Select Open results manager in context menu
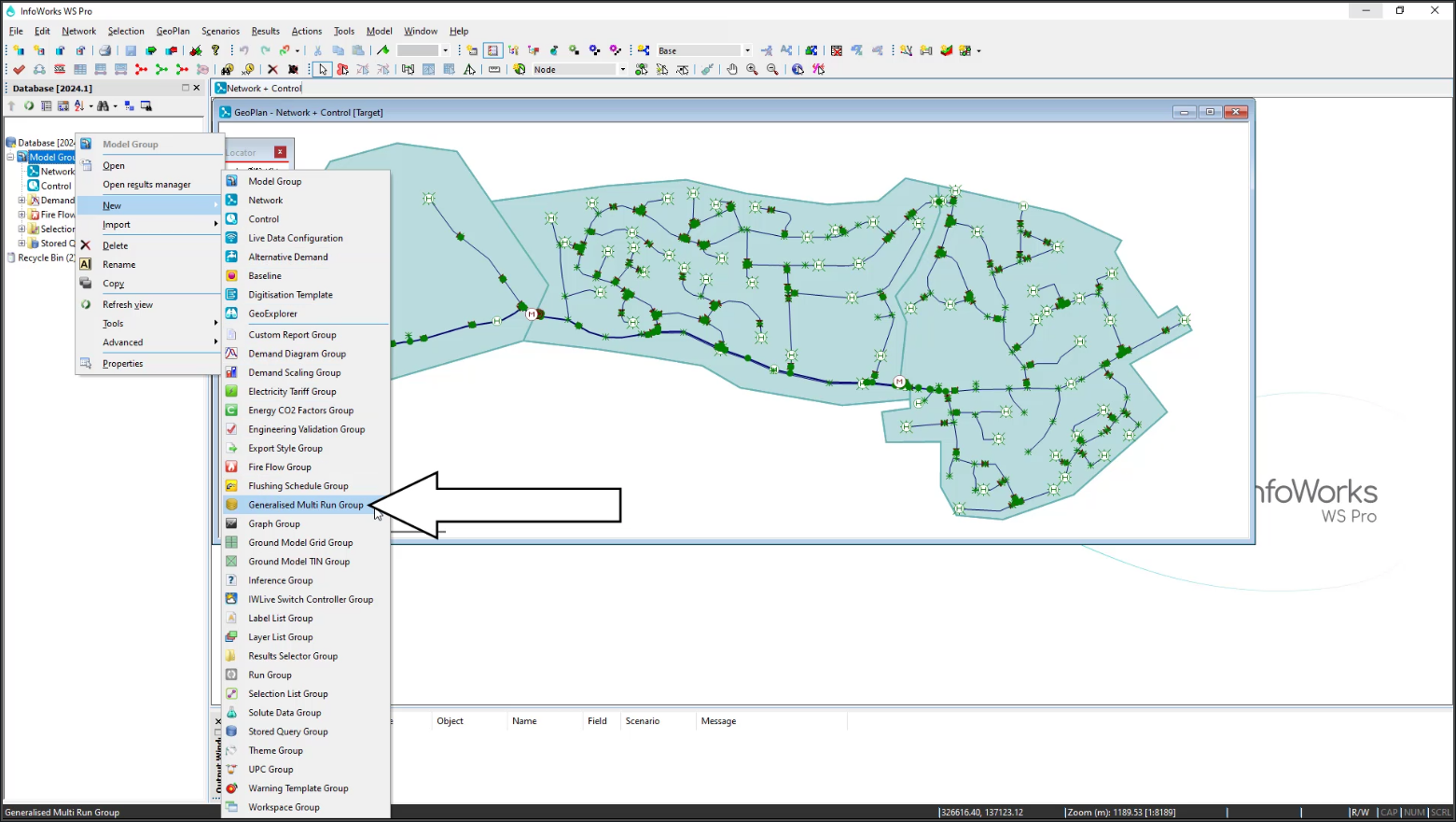The image size is (1456, 822). pos(149,185)
